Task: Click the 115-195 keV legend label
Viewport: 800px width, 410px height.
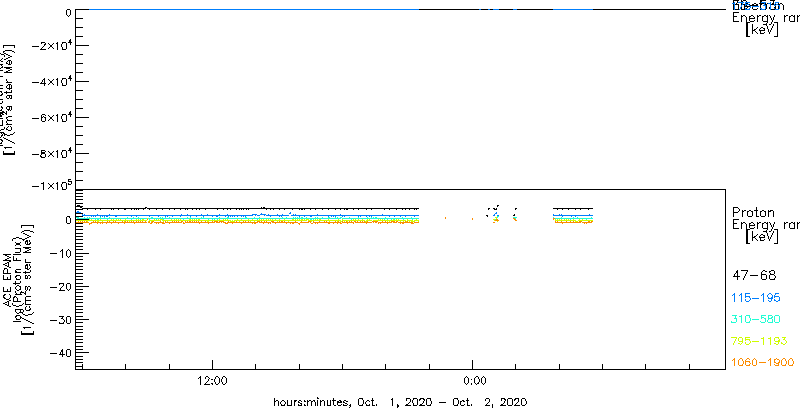Action: click(756, 298)
